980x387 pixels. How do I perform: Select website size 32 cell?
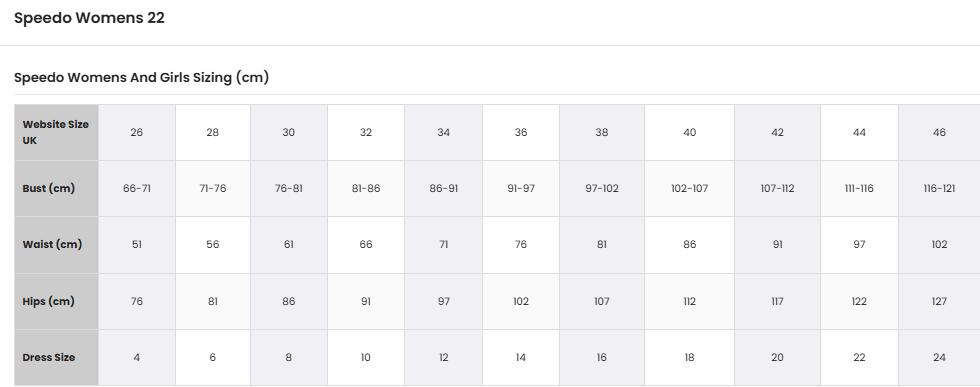pos(366,133)
